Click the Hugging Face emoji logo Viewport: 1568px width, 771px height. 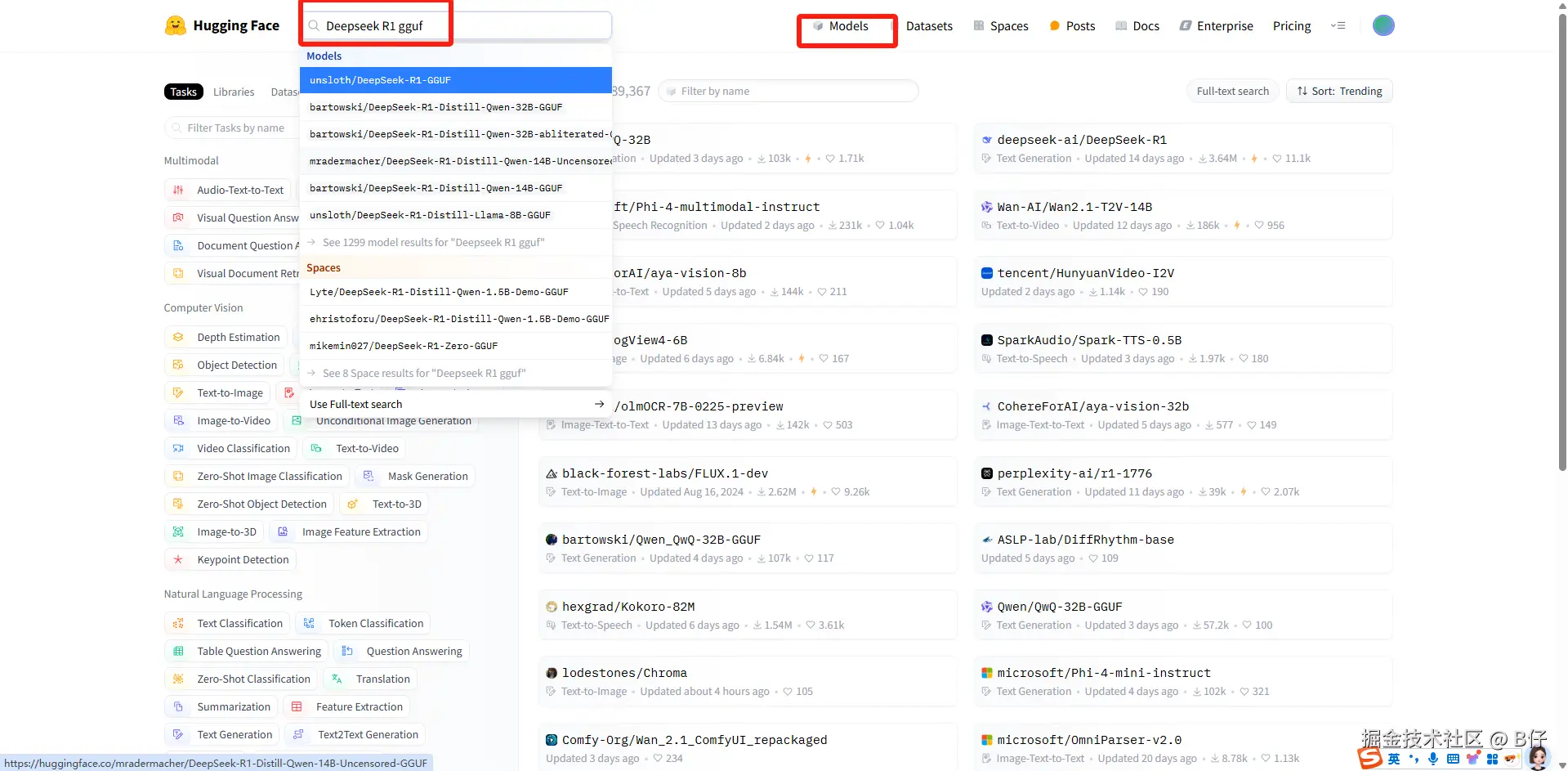[175, 25]
